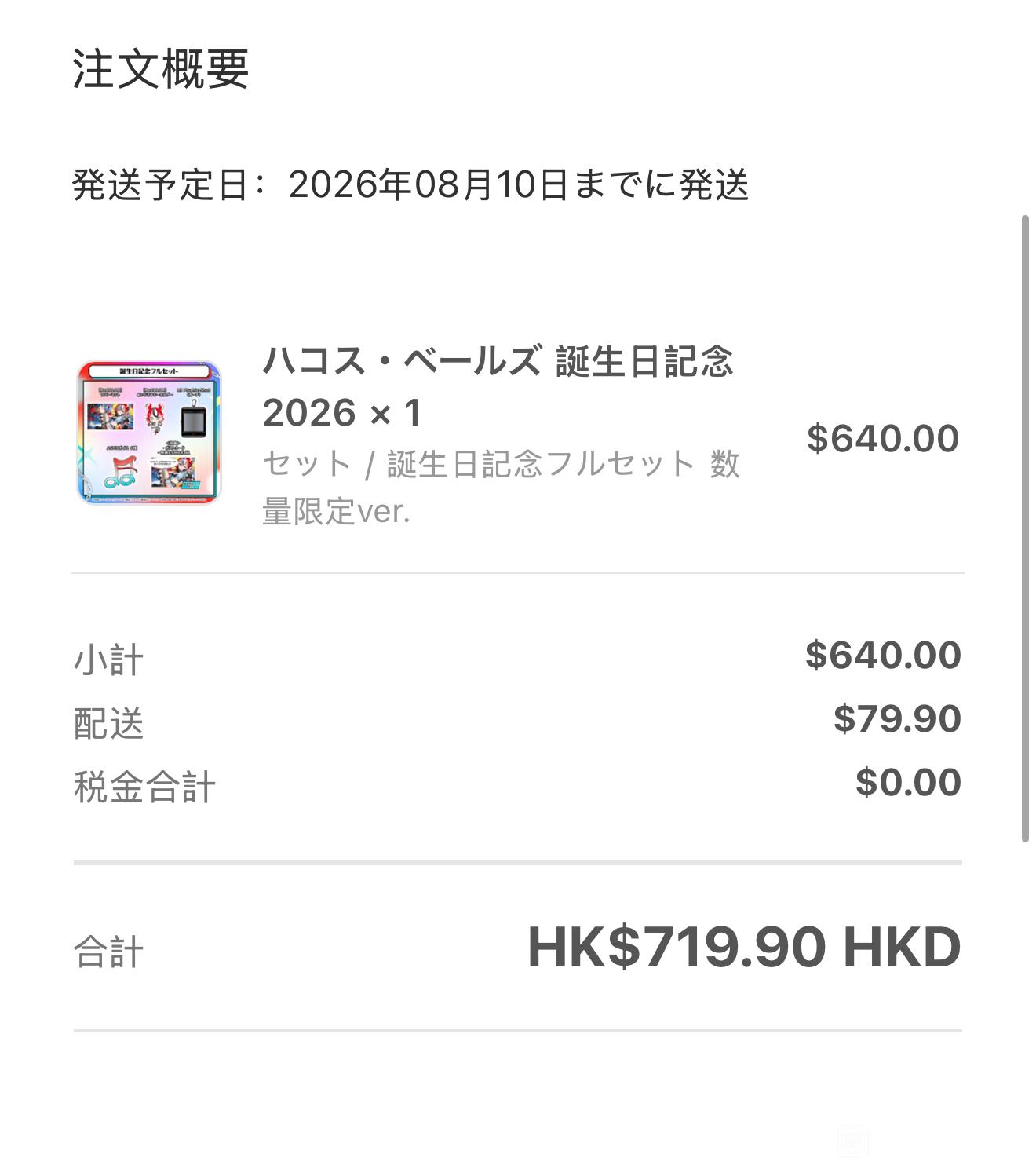Select the HK$719.90 total amount
This screenshot has height=1169, width=1036.
coord(677,947)
